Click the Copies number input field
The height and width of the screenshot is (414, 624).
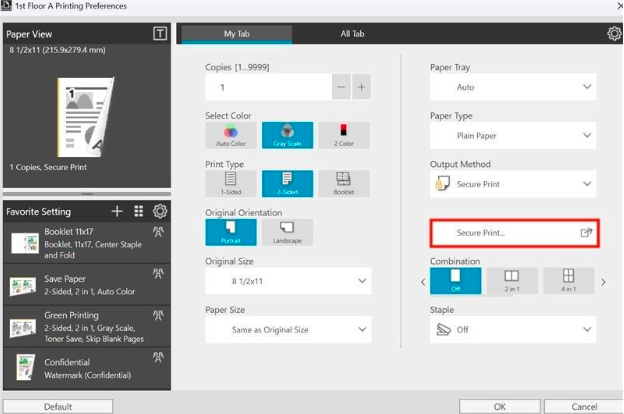pos(269,87)
